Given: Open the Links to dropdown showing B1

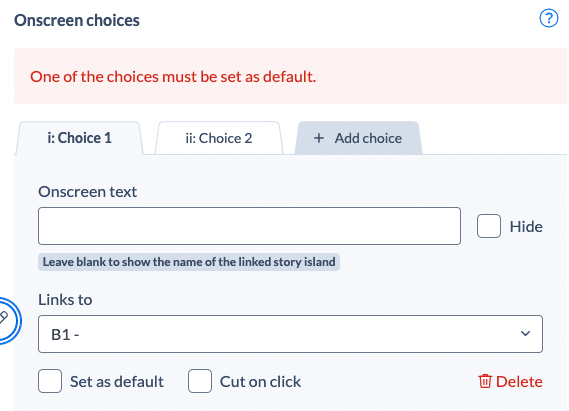Looking at the screenshot, I should pyautogui.click(x=290, y=334).
